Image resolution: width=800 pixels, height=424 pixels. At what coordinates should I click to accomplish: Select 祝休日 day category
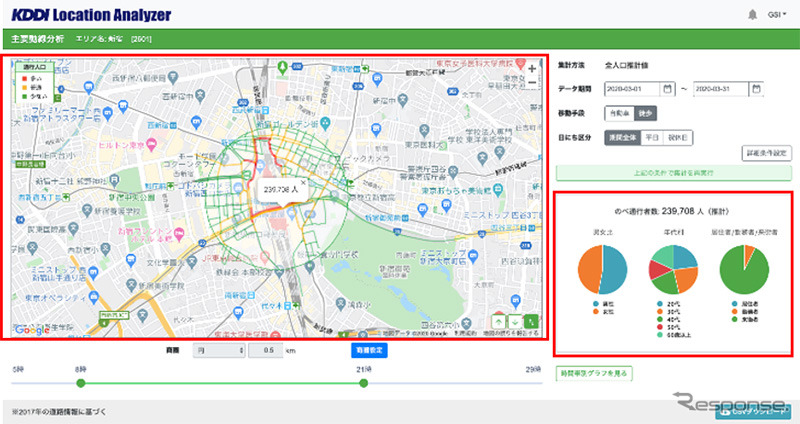pyautogui.click(x=678, y=137)
